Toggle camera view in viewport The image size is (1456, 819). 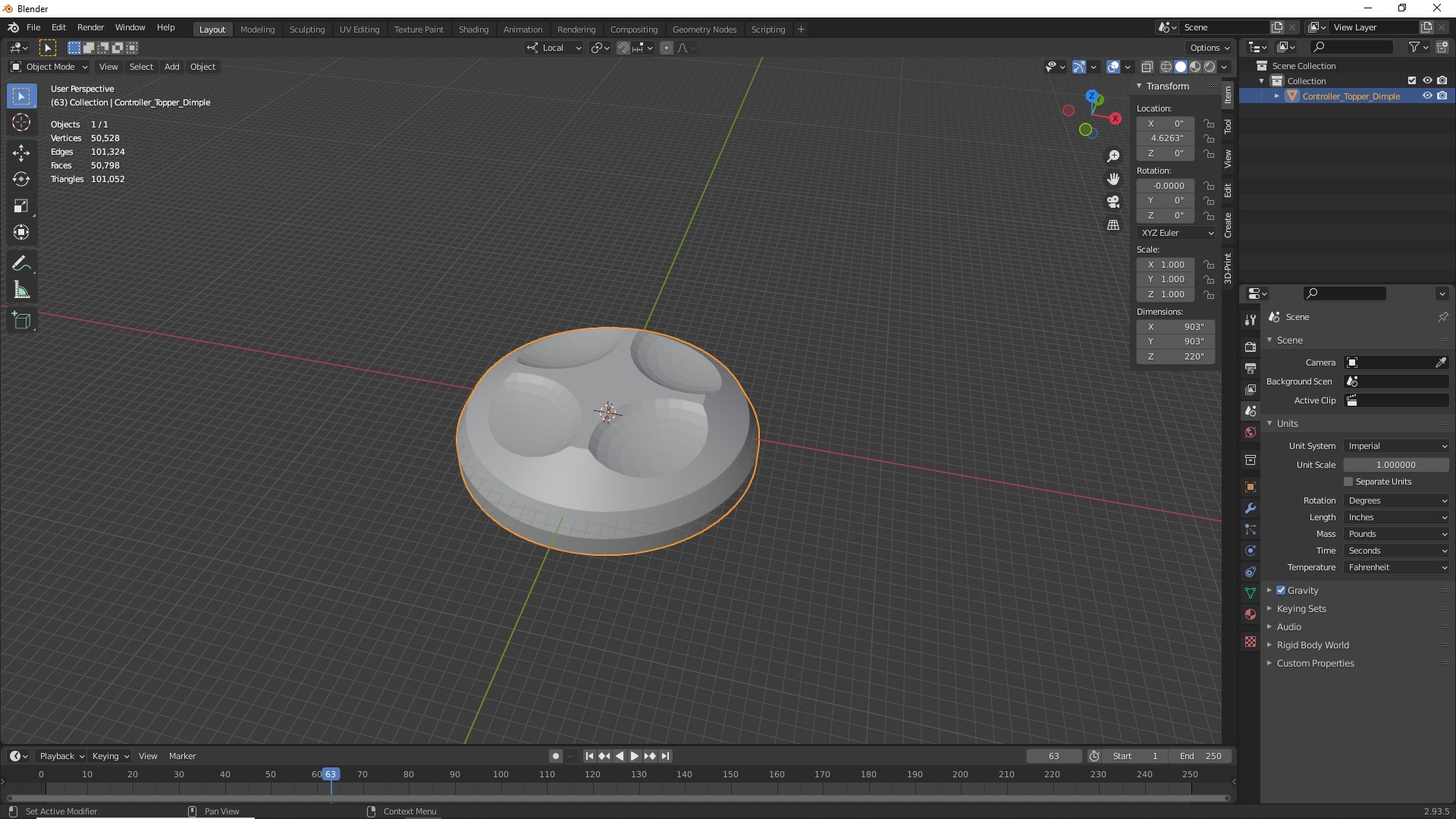coord(1113,202)
